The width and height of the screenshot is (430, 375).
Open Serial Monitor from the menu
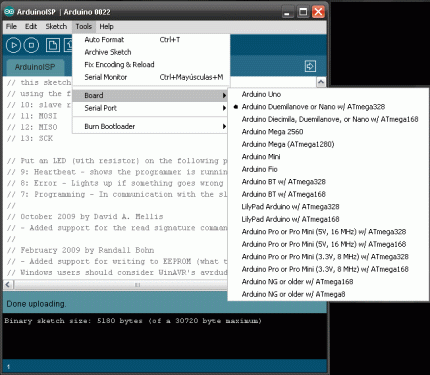click(151, 77)
